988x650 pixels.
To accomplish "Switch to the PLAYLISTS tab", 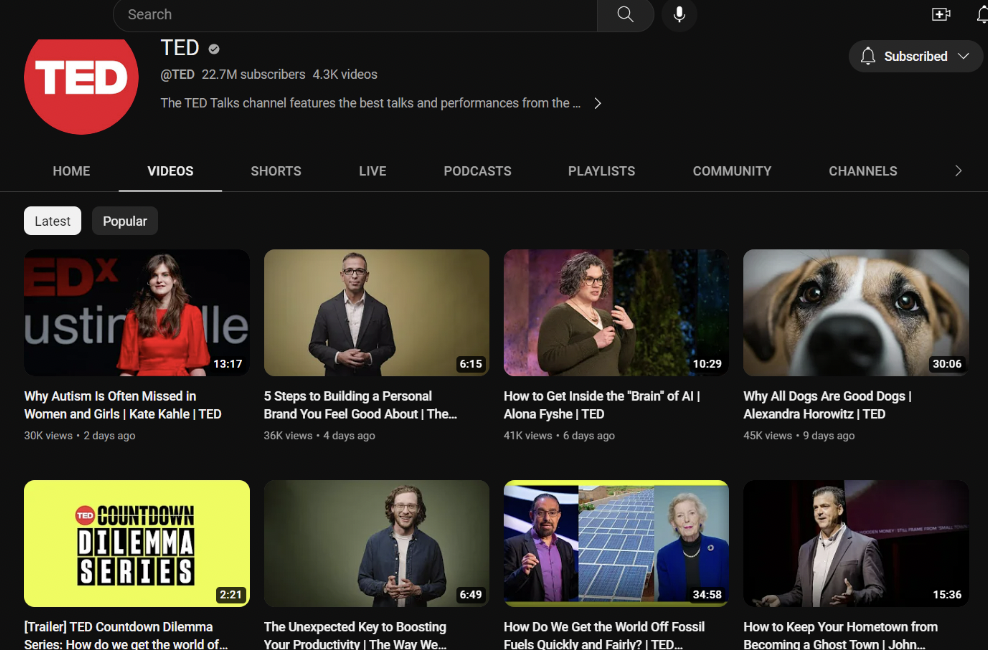I will [x=601, y=171].
